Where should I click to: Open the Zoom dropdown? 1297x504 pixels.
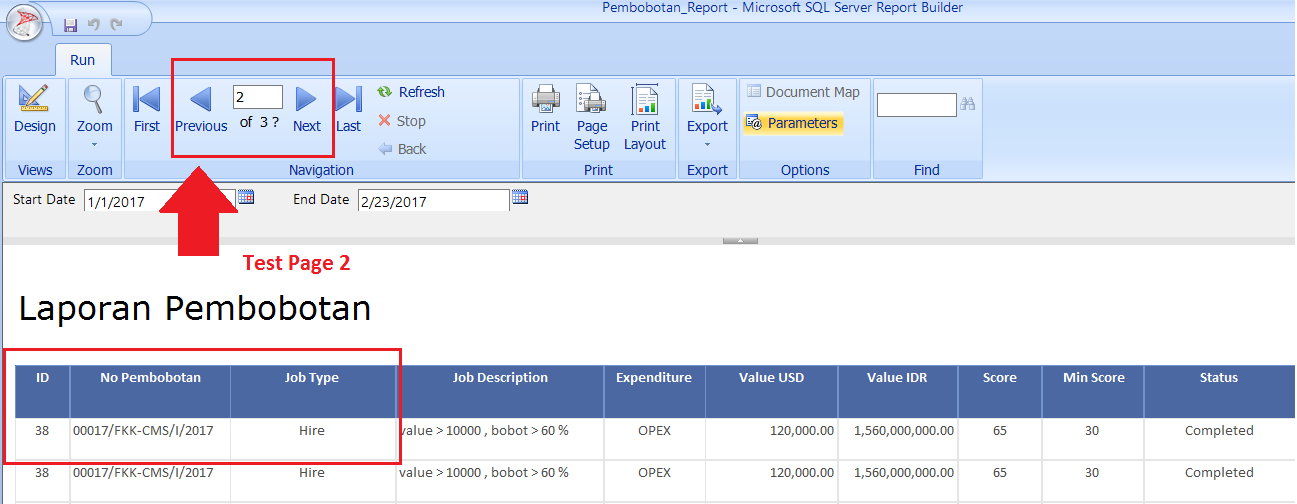[x=95, y=116]
